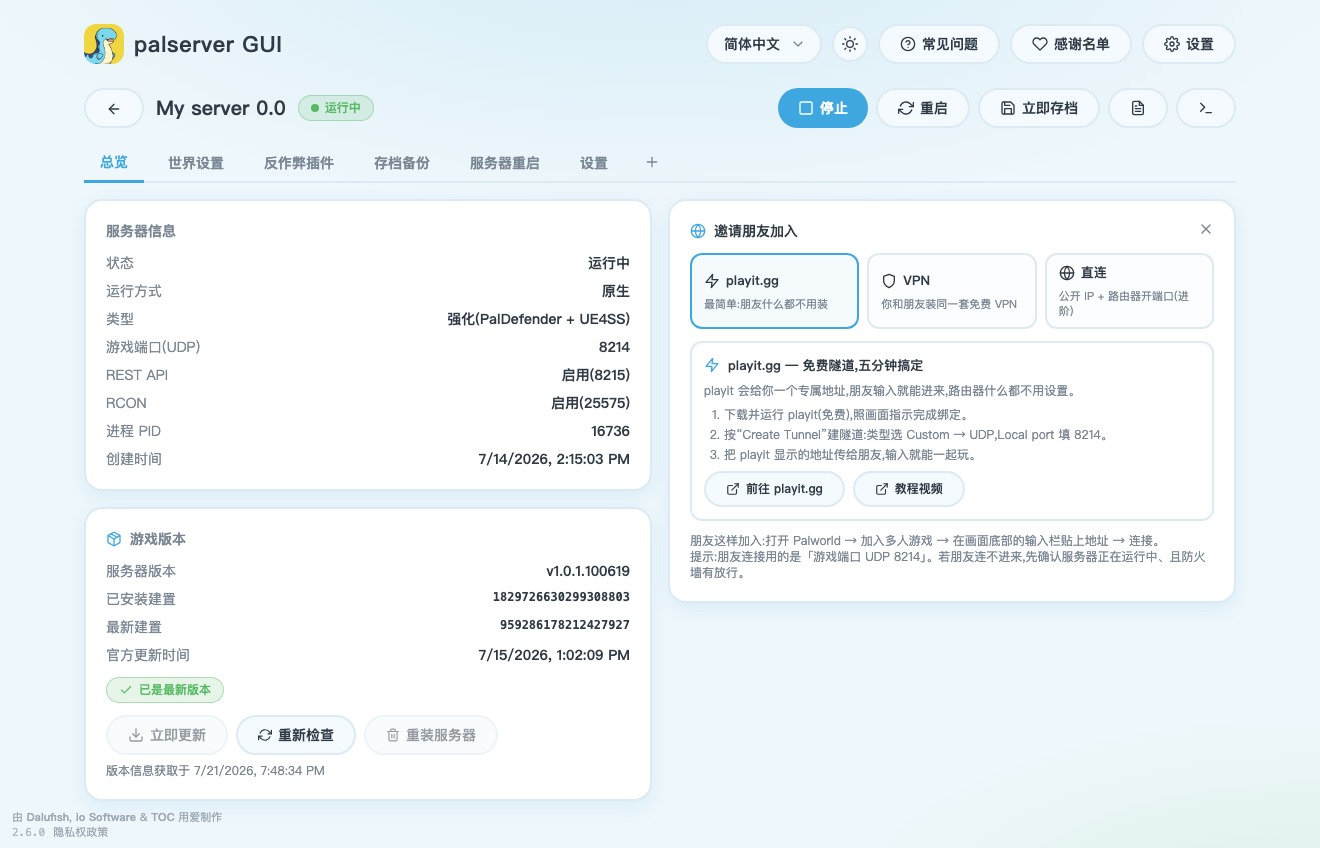Image resolution: width=1320 pixels, height=848 pixels.
Task: Open the server log document icon
Action: pyautogui.click(x=1138, y=108)
